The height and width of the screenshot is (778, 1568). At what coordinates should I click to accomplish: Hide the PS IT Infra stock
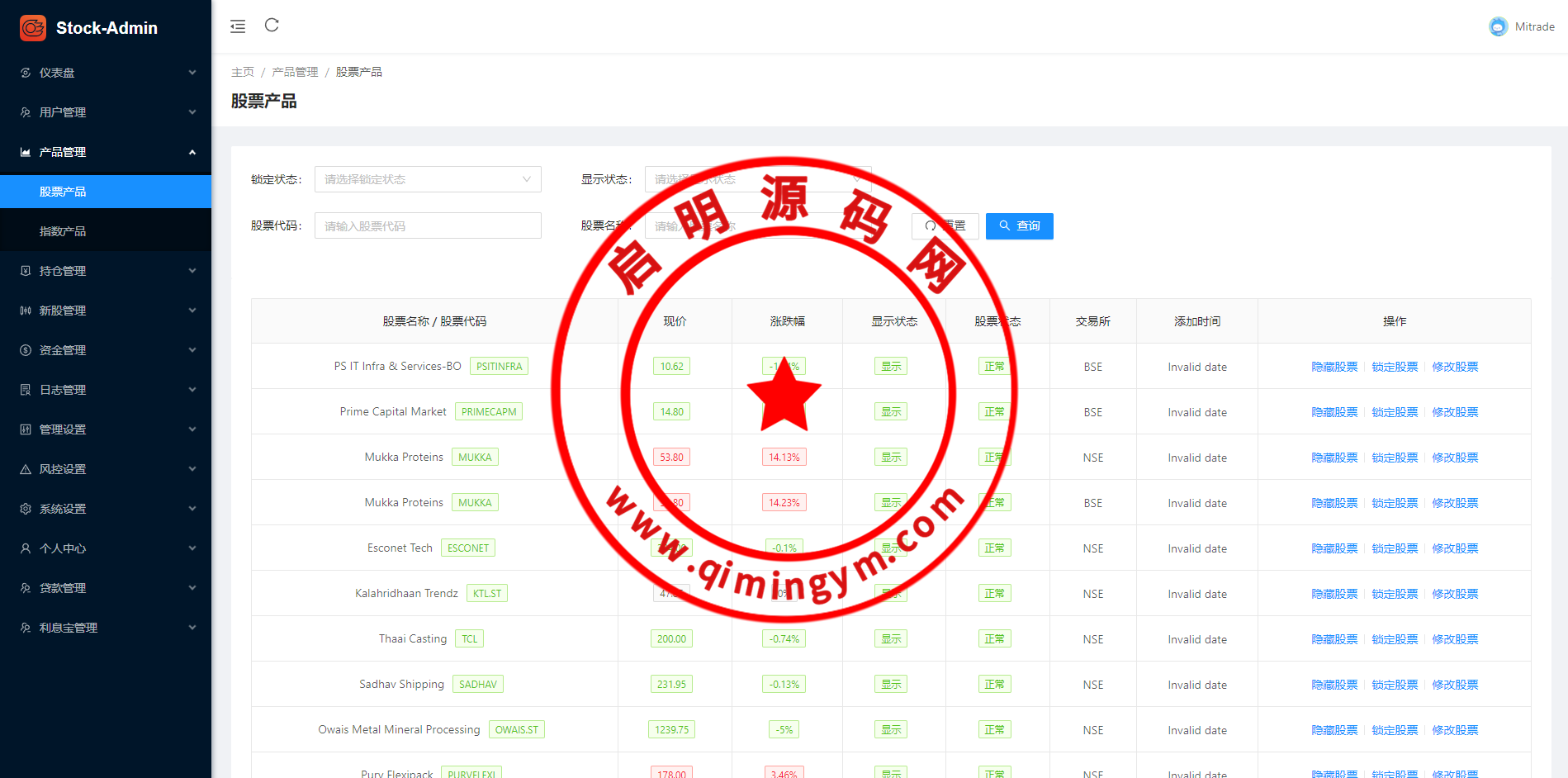pos(1334,367)
